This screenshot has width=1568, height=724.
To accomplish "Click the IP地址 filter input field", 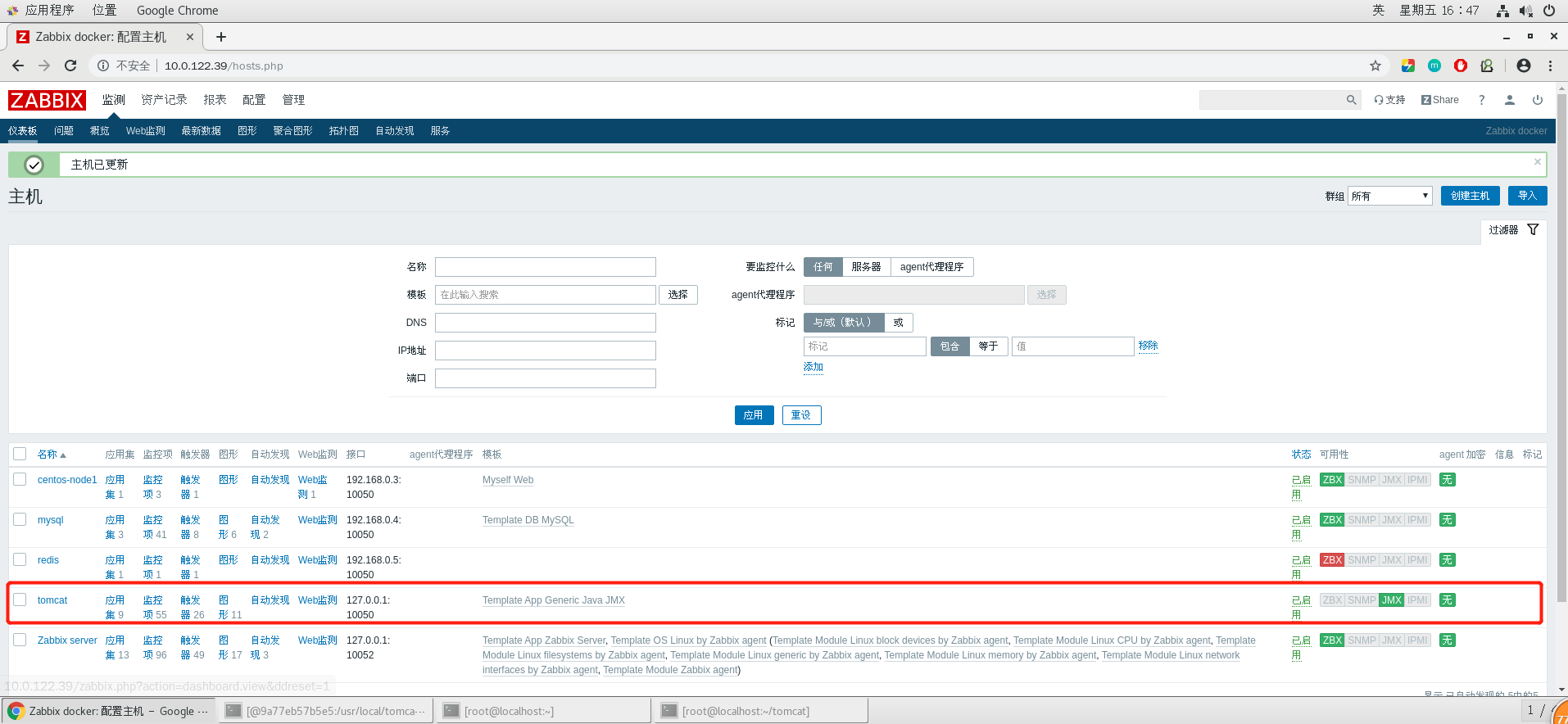I will 545,351.
